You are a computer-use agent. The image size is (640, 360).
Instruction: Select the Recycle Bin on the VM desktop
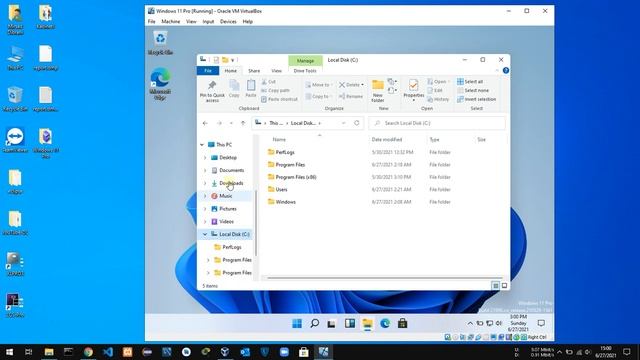click(160, 43)
